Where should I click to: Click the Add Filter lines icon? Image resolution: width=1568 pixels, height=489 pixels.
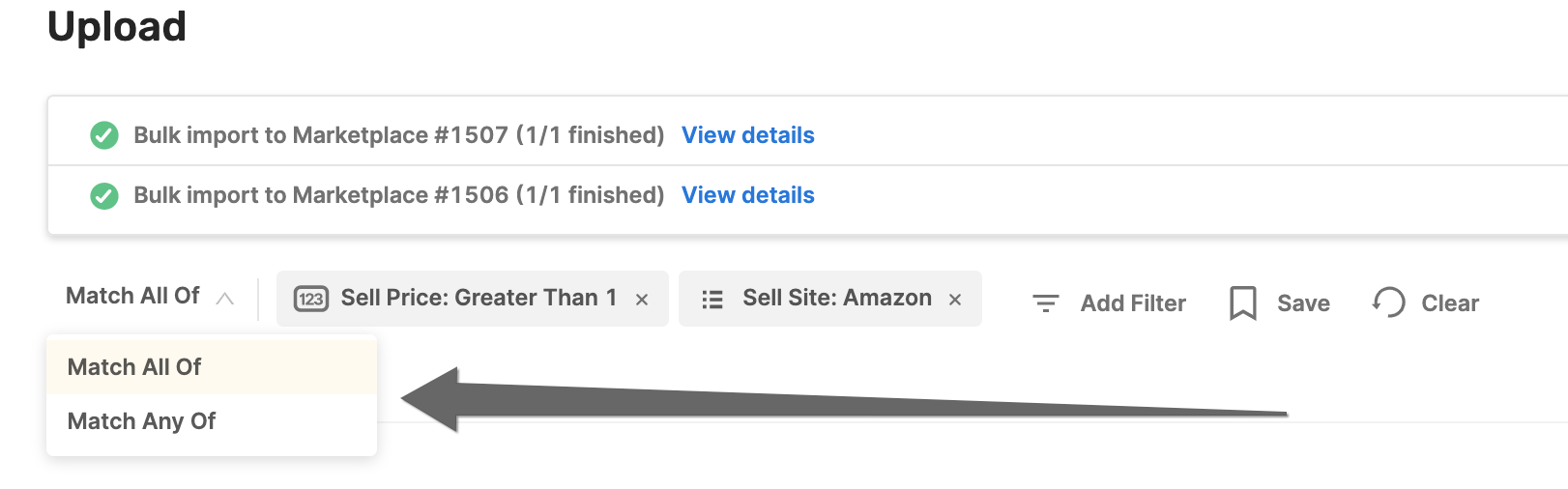pyautogui.click(x=1046, y=303)
